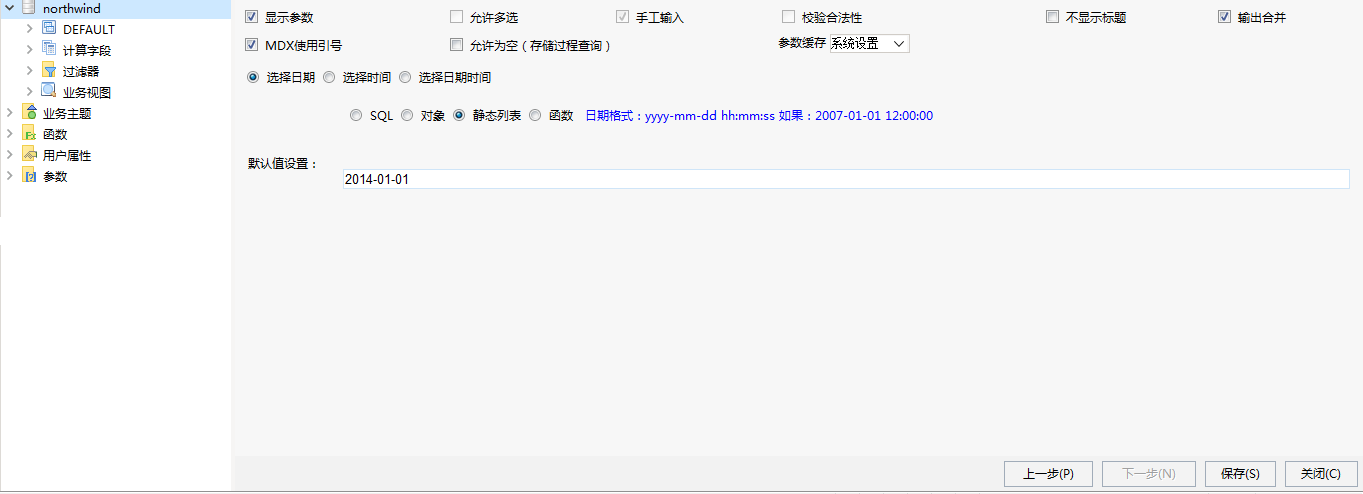The width and height of the screenshot is (1363, 494).
Task: Select the 选择日期时间 radio button
Action: (405, 77)
